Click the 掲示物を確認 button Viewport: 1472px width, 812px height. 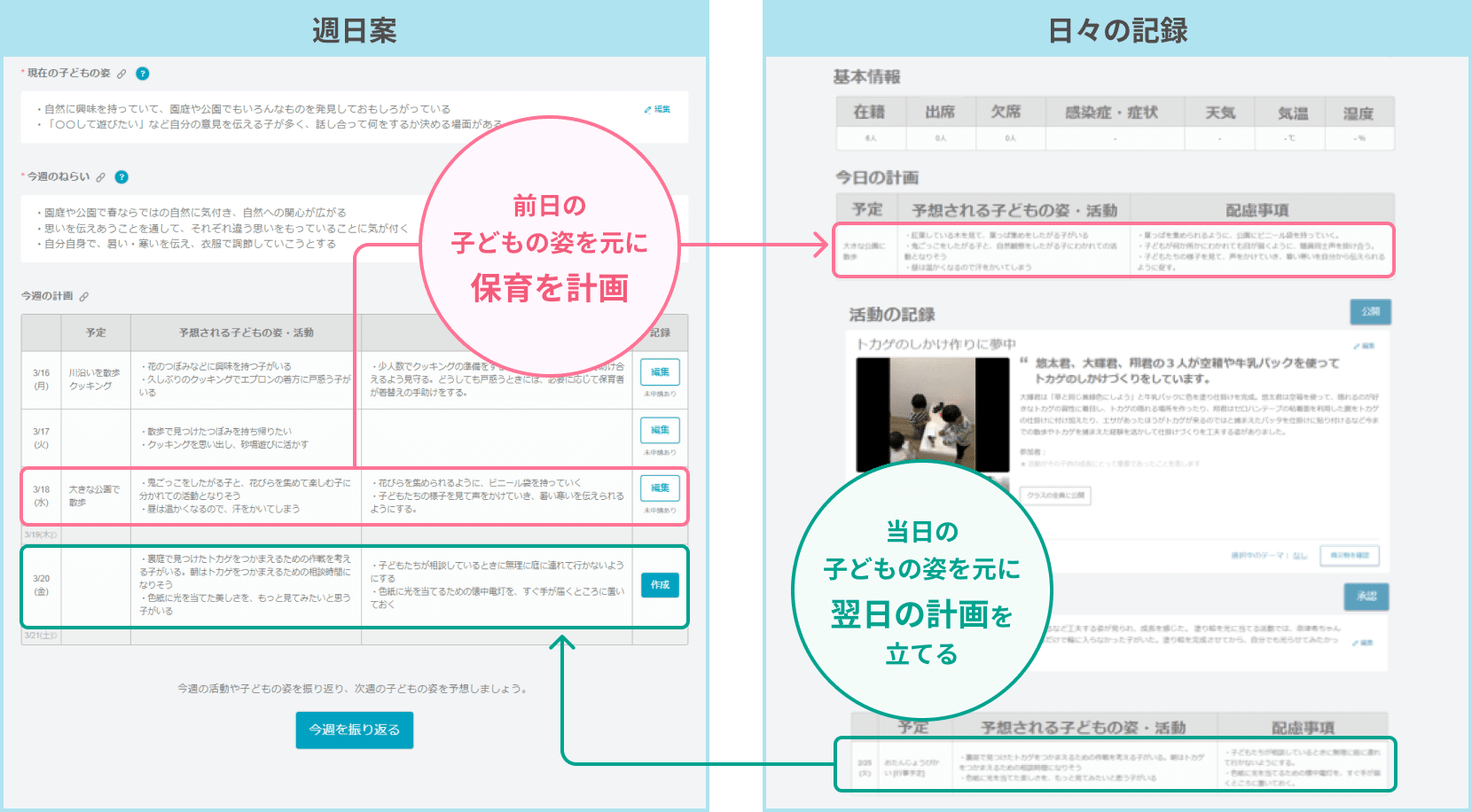1350,556
